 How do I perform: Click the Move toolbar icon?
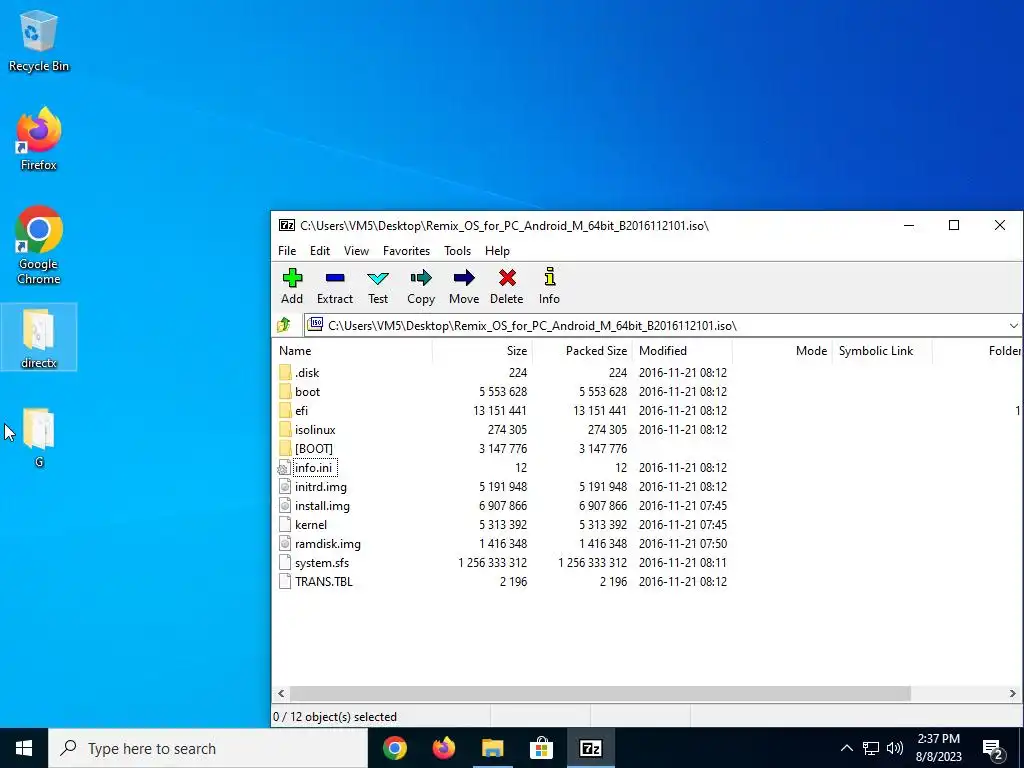point(464,286)
